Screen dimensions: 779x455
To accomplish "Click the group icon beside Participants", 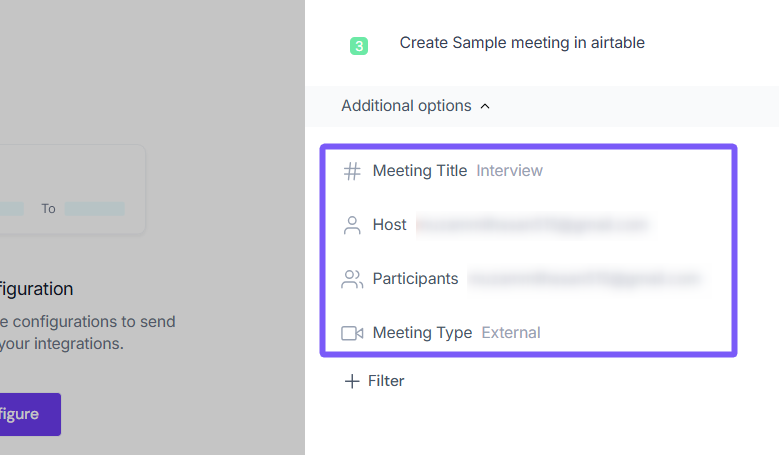I will 352,279.
